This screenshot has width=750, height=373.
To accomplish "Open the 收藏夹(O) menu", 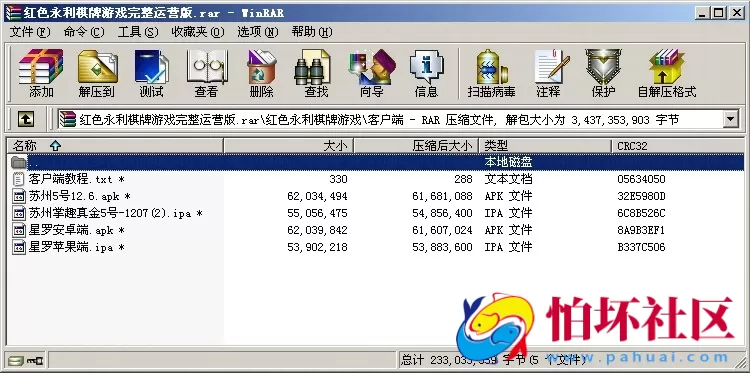I will (x=198, y=32).
